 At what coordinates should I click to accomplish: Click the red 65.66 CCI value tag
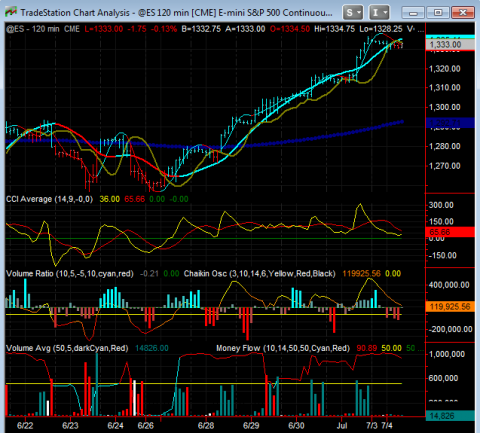pyautogui.click(x=450, y=232)
